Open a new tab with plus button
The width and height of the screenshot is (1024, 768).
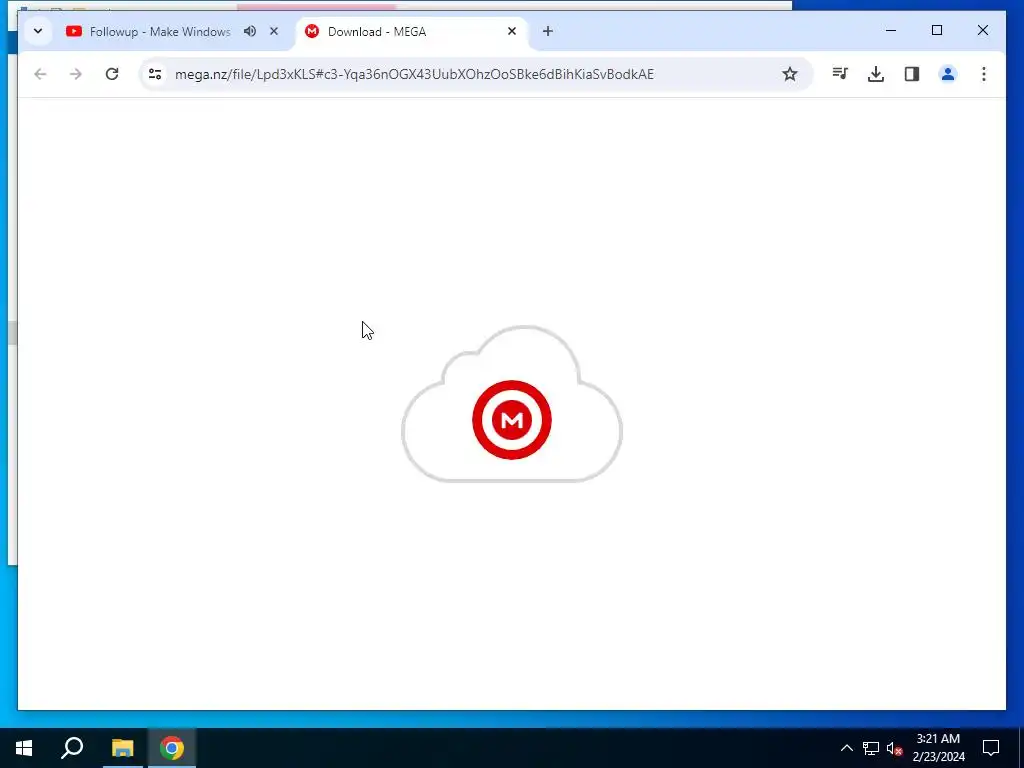[x=548, y=31]
